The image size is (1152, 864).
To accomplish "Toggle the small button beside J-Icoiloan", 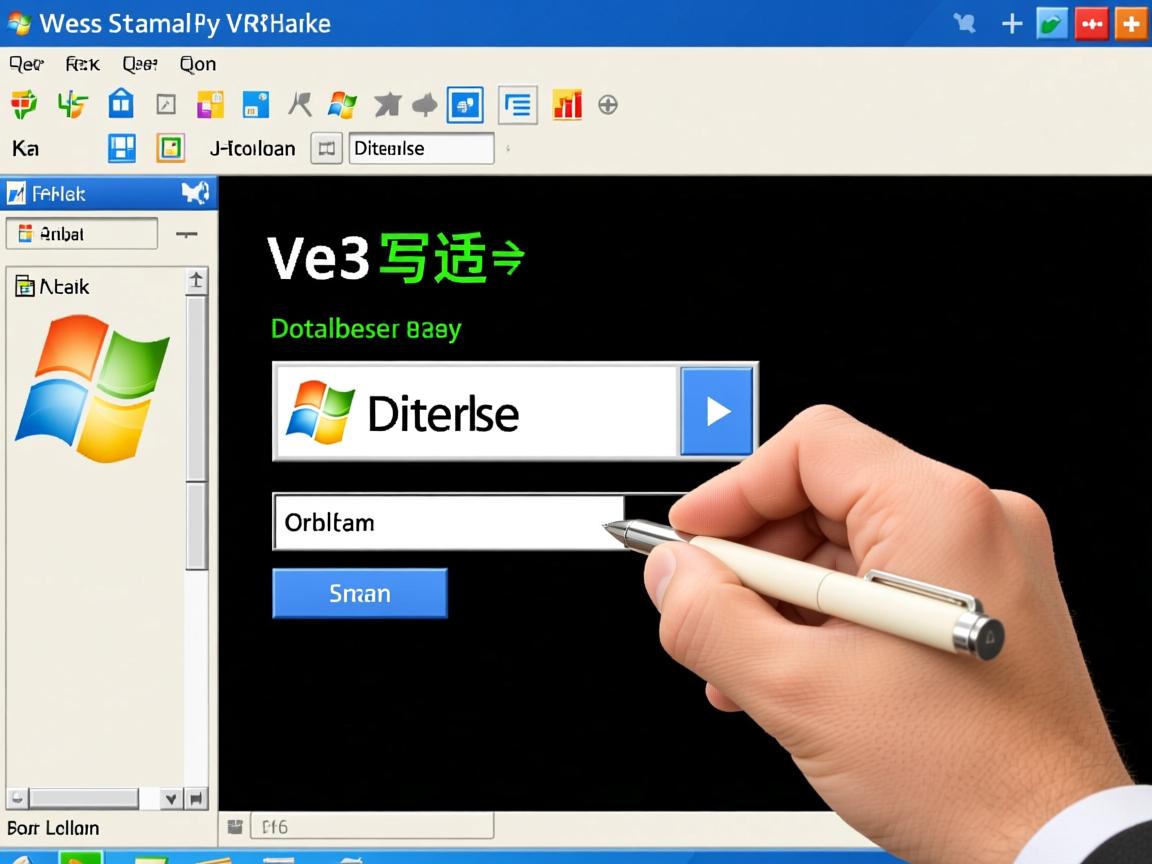I will pyautogui.click(x=326, y=149).
